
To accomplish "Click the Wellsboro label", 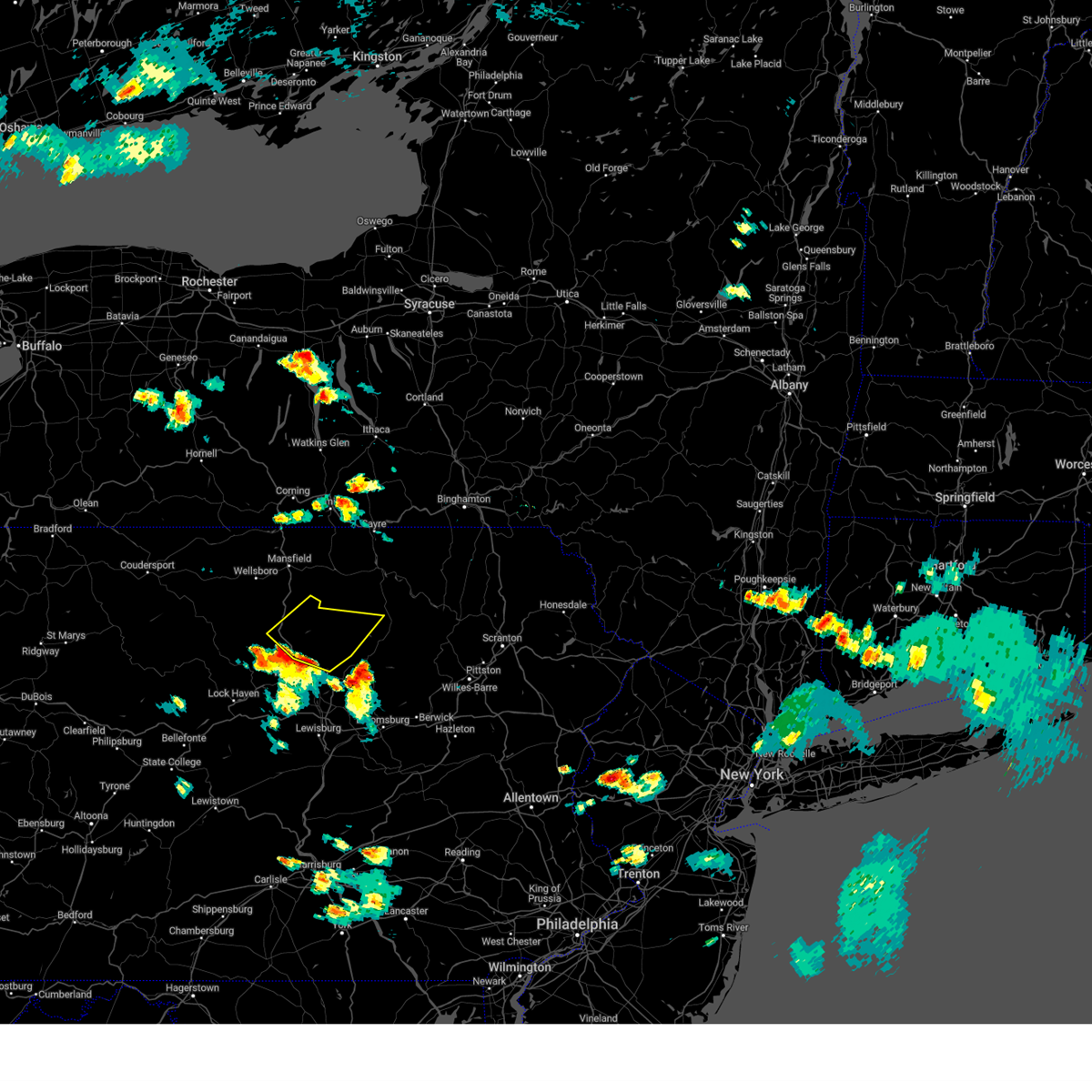I will tap(256, 571).
